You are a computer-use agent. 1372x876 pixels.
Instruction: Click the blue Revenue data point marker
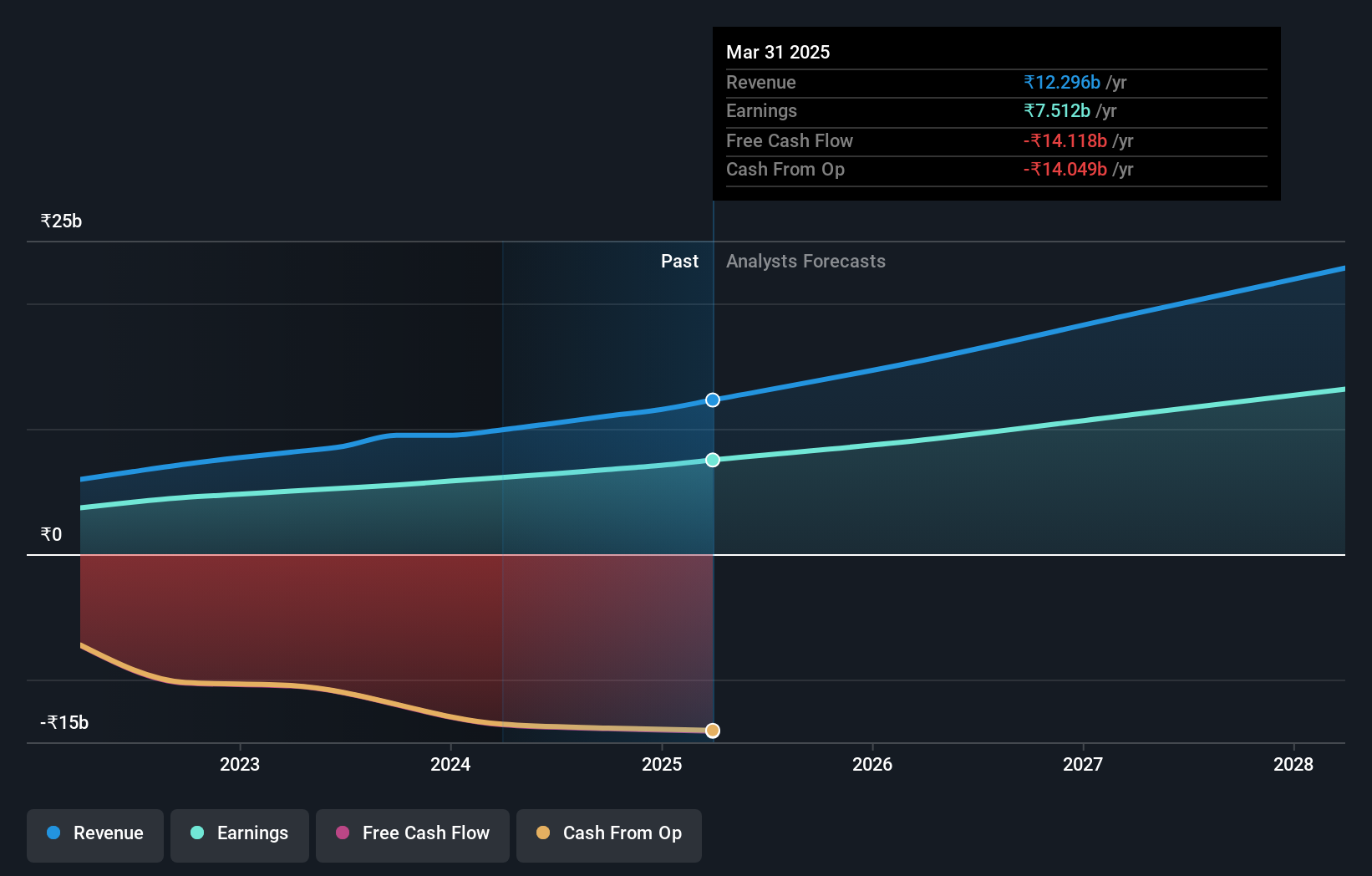[713, 400]
